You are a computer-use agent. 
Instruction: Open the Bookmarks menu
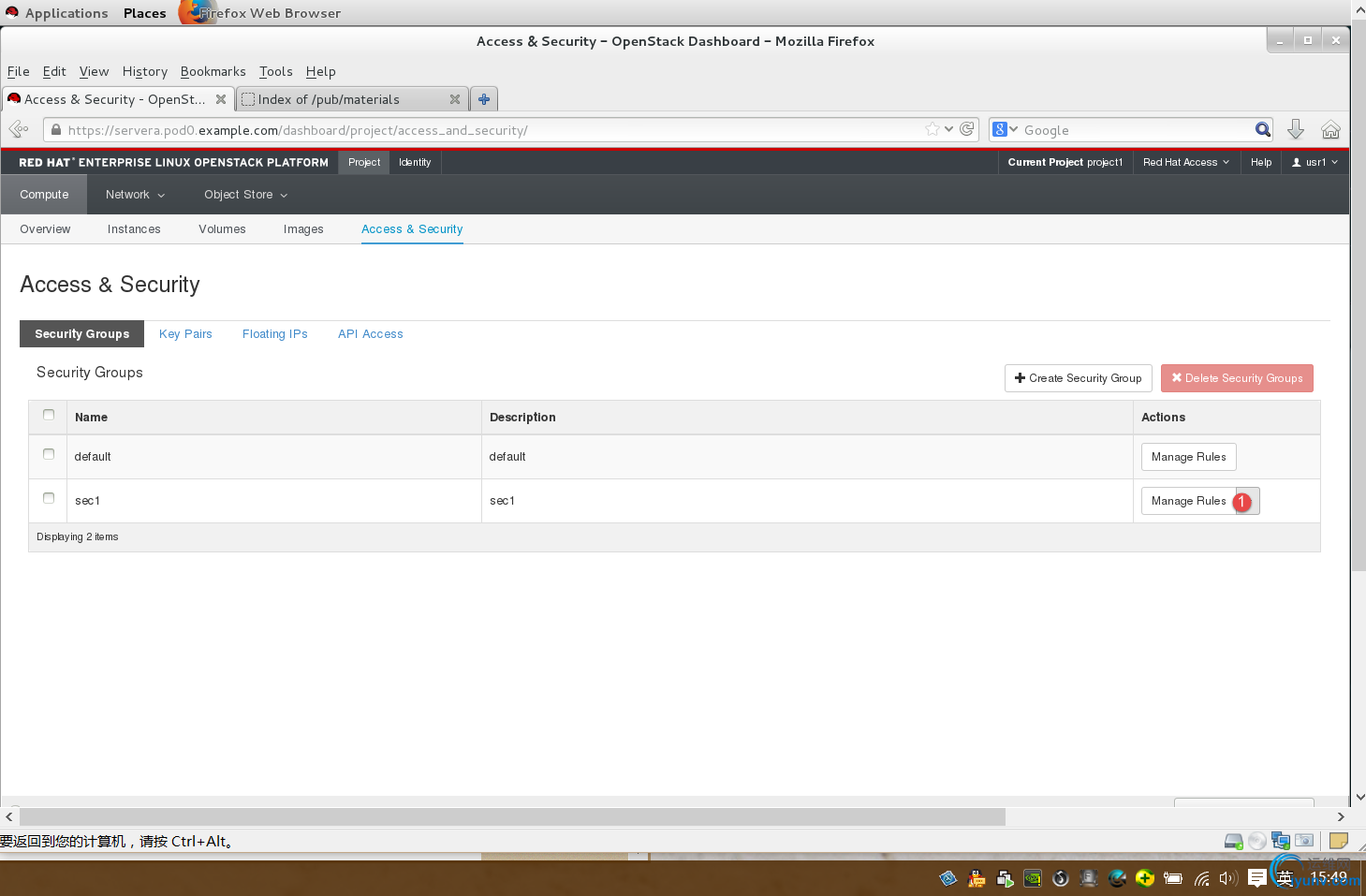point(213,71)
